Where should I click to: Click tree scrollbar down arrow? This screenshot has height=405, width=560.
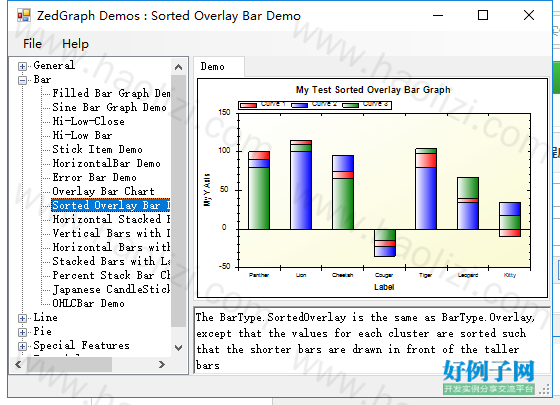tap(179, 347)
